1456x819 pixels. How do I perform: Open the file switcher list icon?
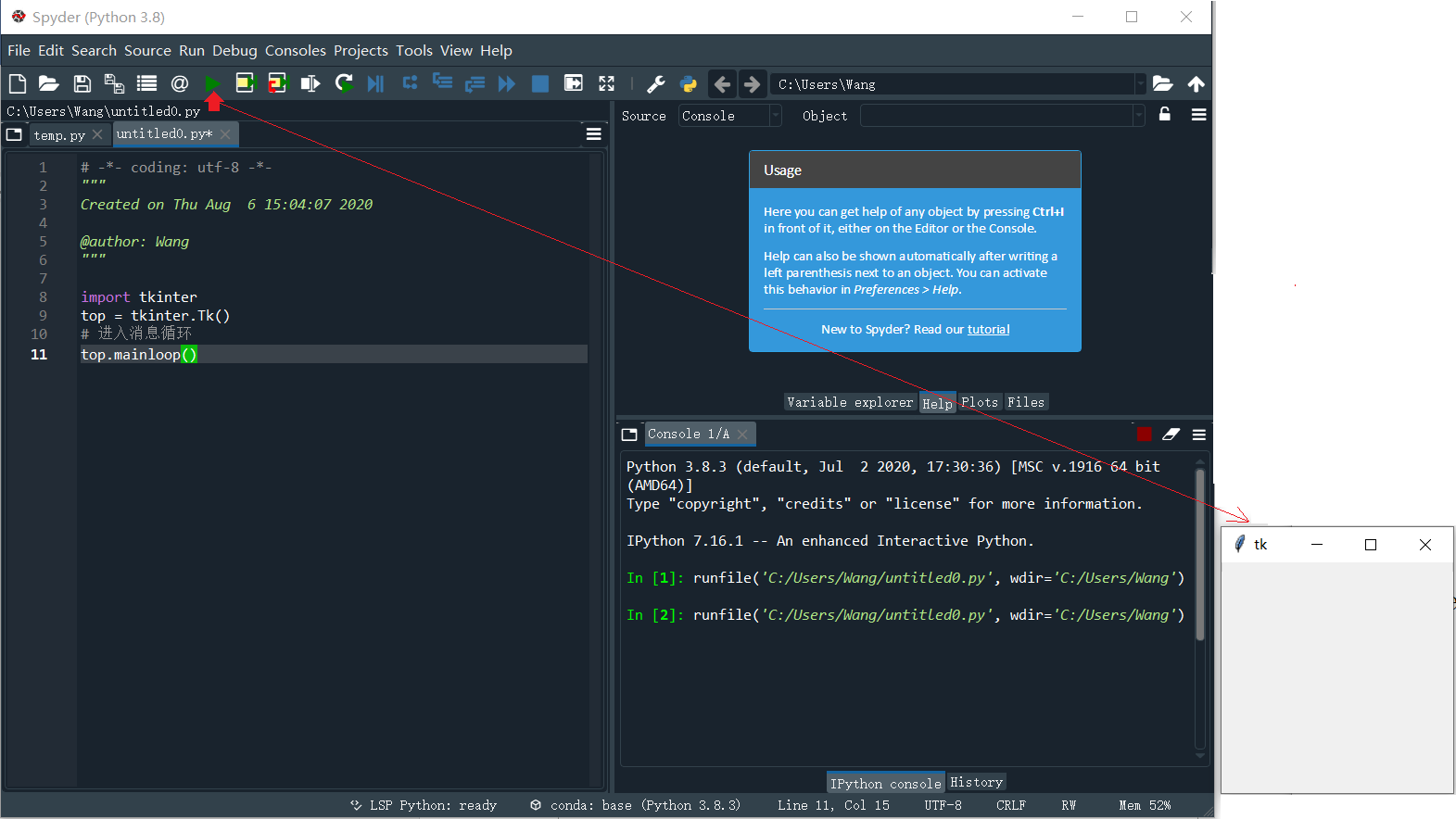click(x=146, y=83)
